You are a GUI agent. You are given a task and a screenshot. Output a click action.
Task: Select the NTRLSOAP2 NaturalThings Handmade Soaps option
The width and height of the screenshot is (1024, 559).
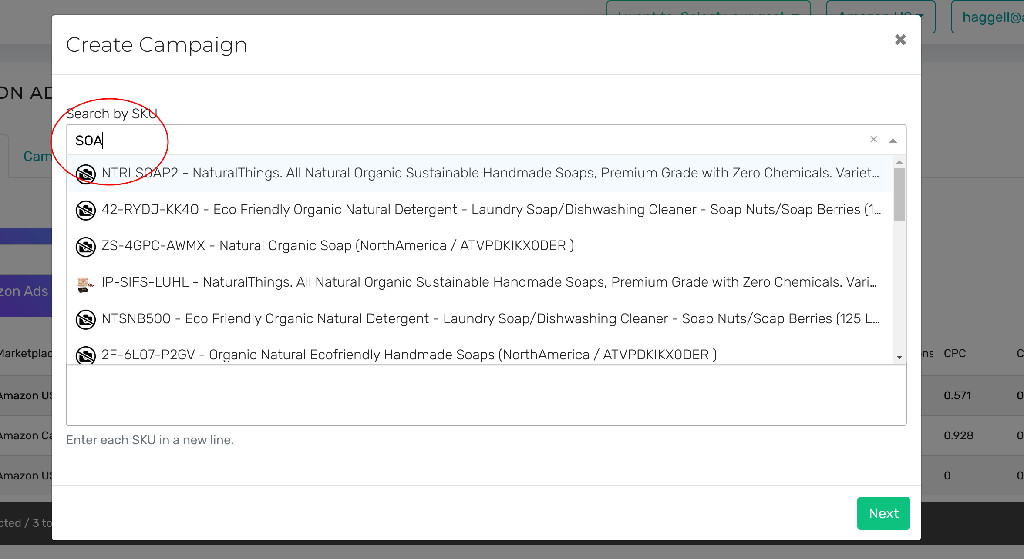point(480,174)
